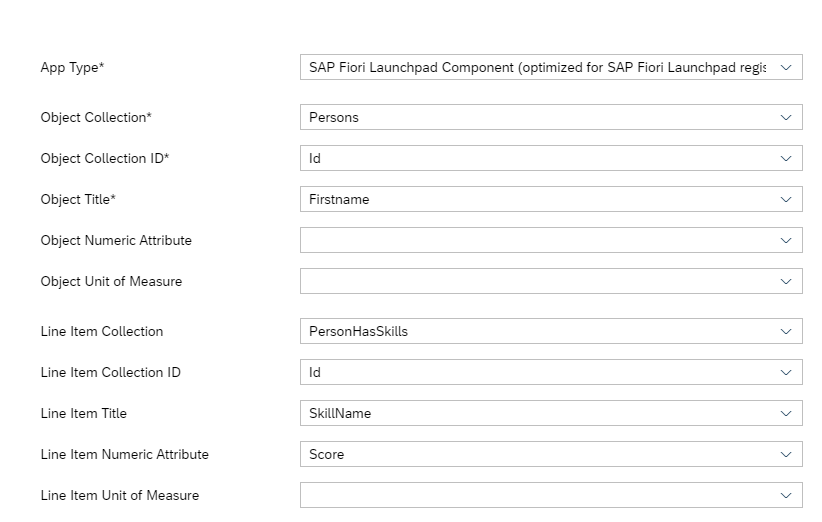822x522 pixels.
Task: Click the App Type field text
Action: pos(537,67)
